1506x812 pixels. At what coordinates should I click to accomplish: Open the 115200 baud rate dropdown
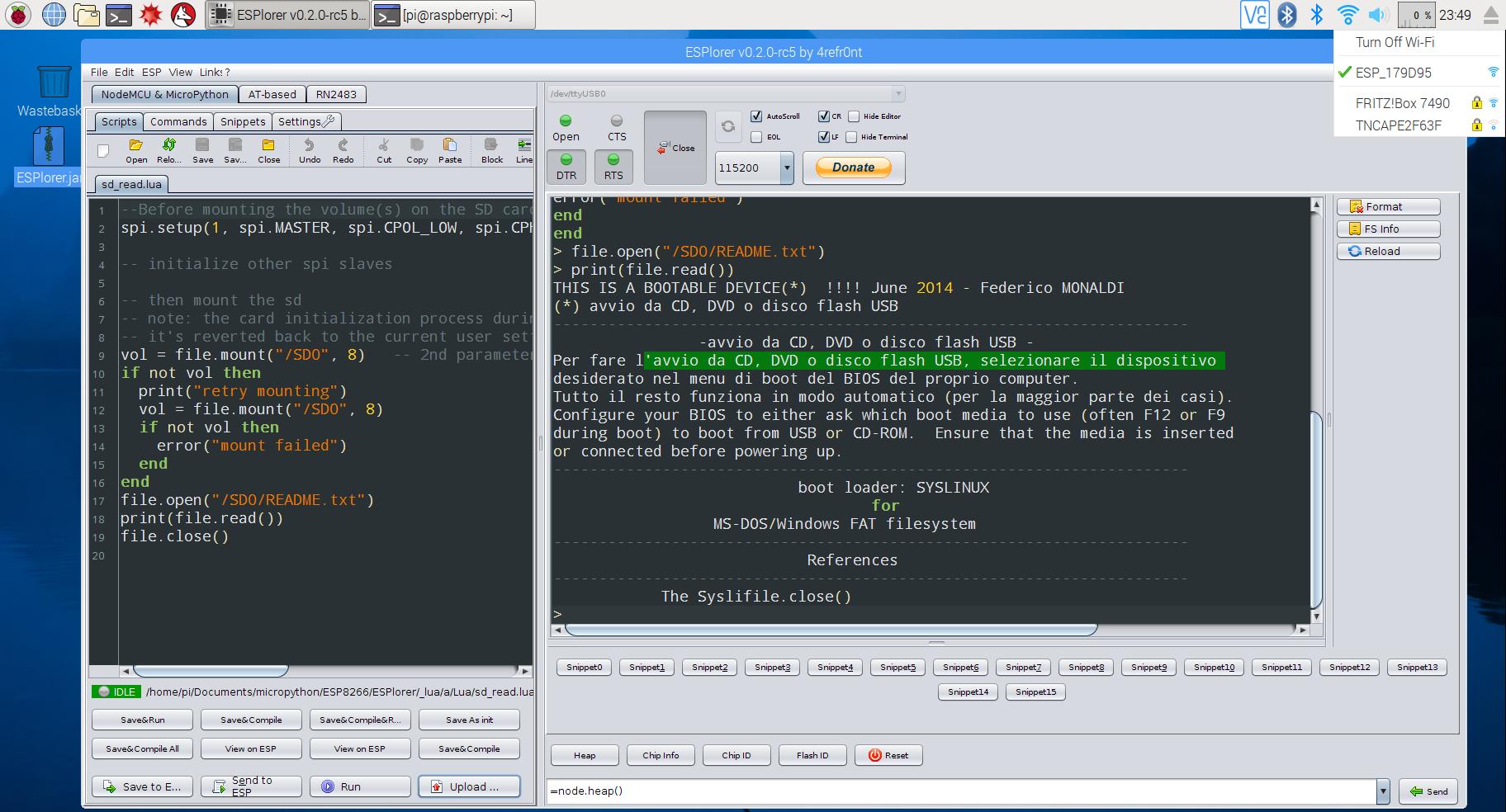[787, 168]
